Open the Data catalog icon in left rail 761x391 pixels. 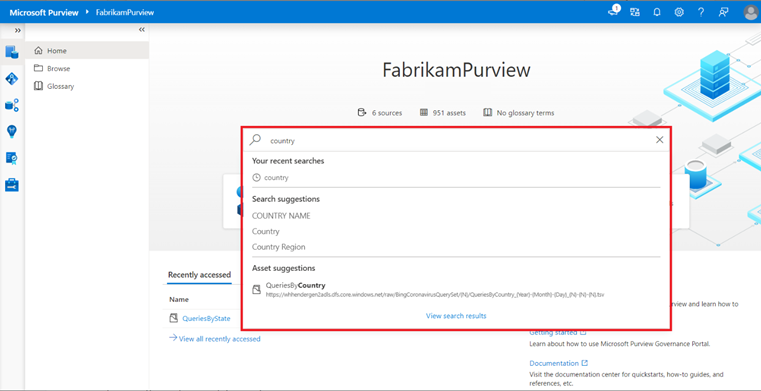coord(12,51)
